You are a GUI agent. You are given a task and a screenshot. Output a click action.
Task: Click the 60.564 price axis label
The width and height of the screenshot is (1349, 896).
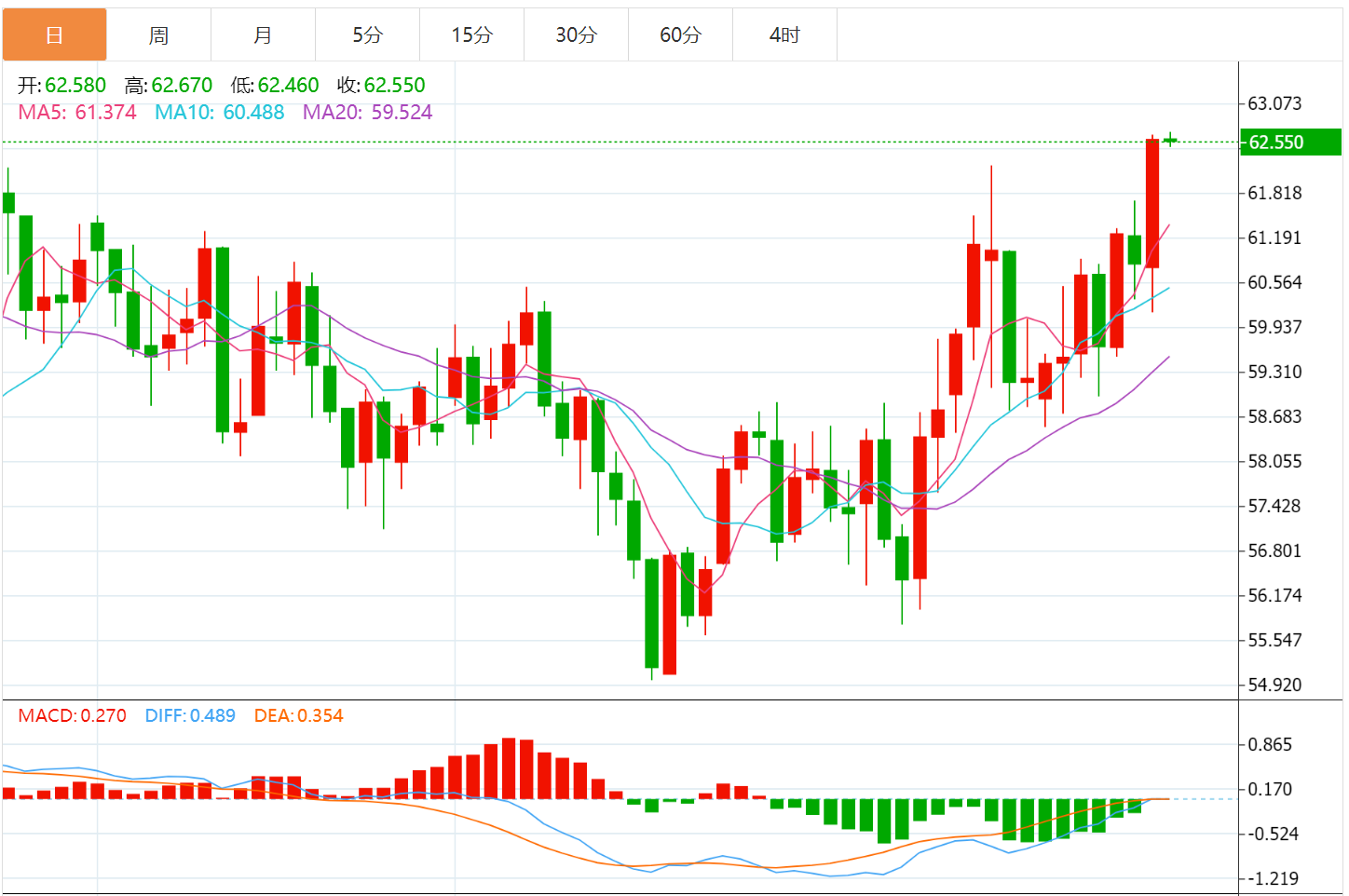1274,282
